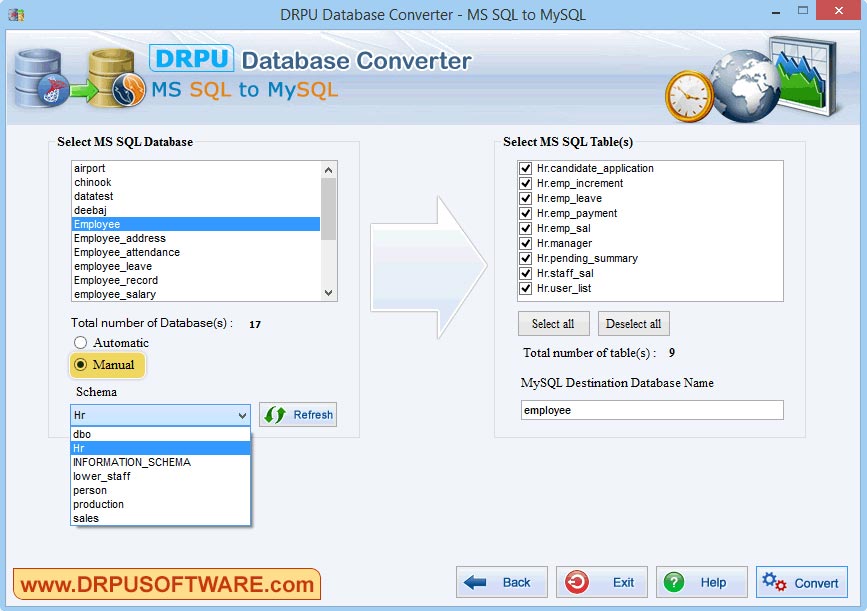This screenshot has width=867, height=611.
Task: Collapse the Schema dropdown arrow
Action: (241, 414)
